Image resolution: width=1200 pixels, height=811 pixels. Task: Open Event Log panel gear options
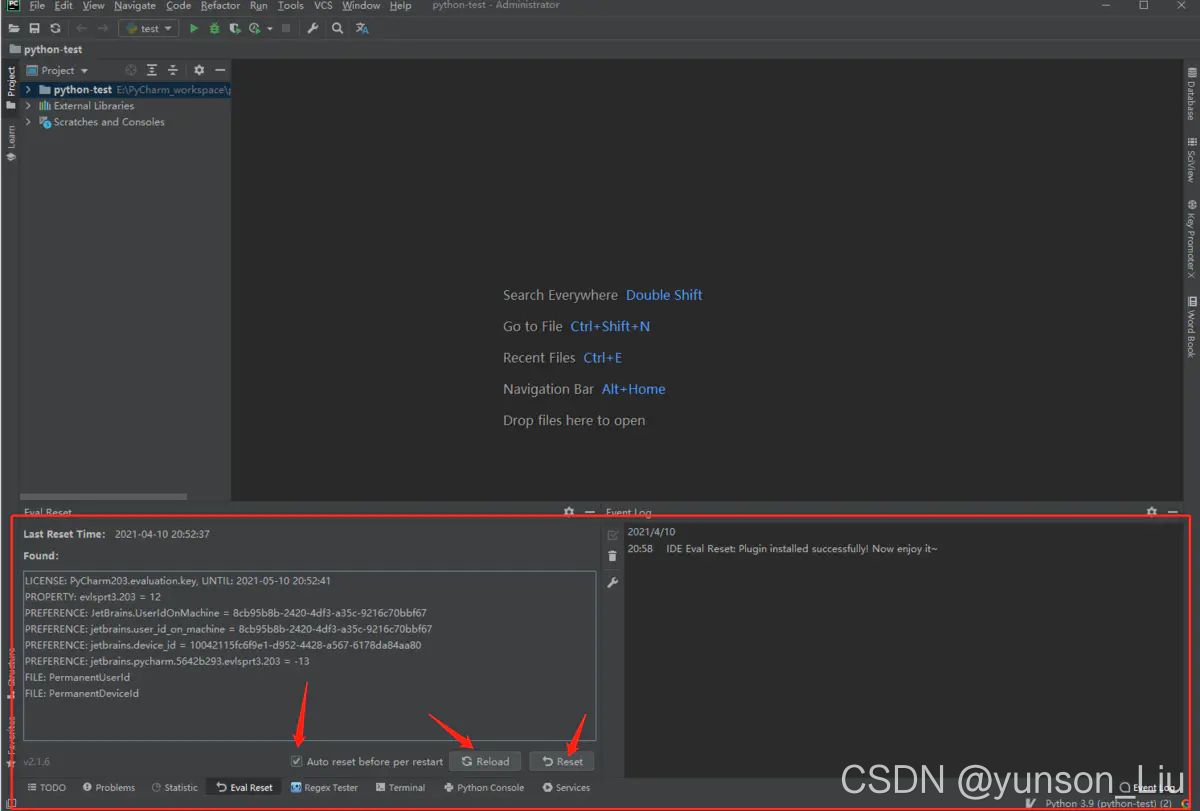tap(1152, 512)
